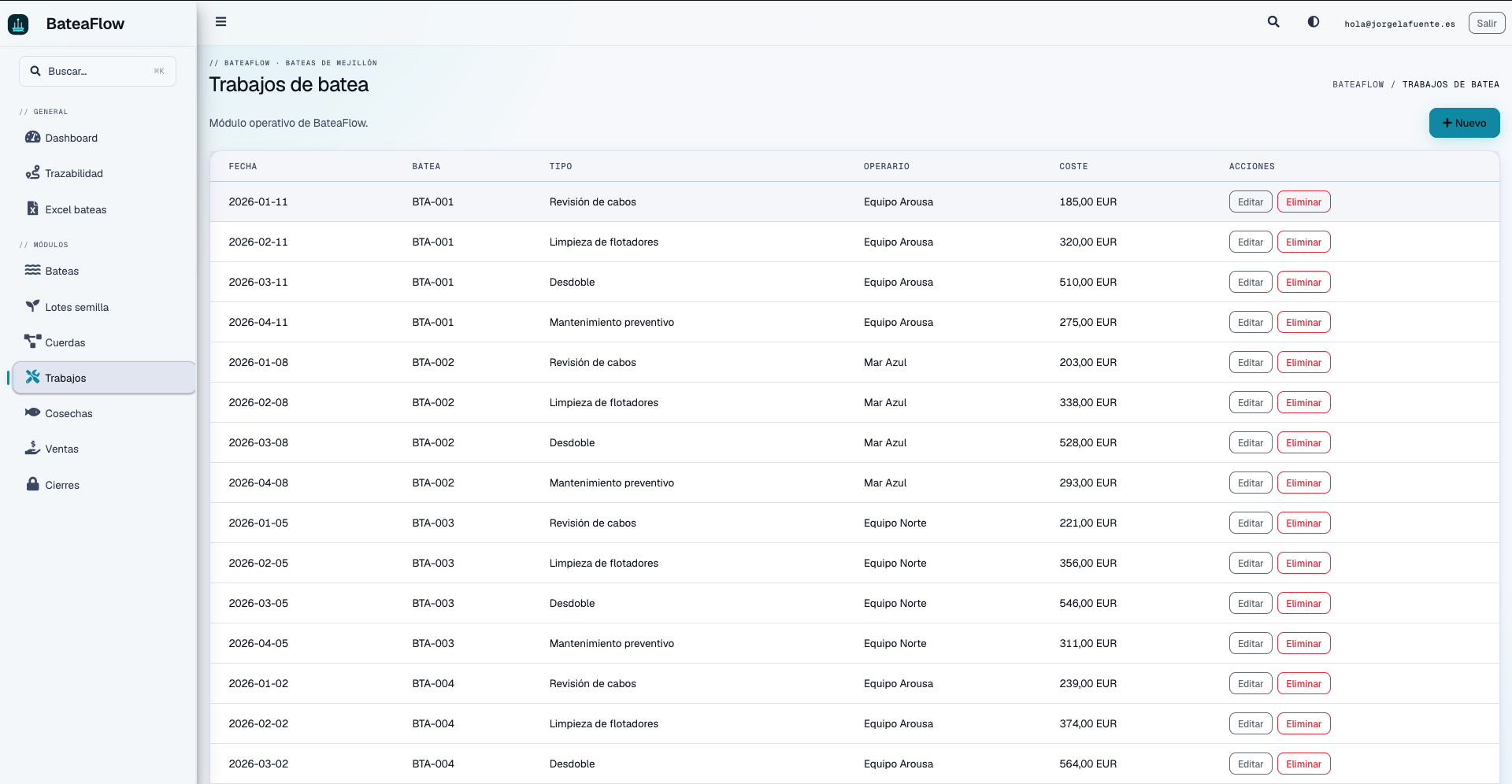Delete the 2026-03-05 Desdoble BTA-003 row
This screenshot has width=1512, height=784.
[1303, 603]
